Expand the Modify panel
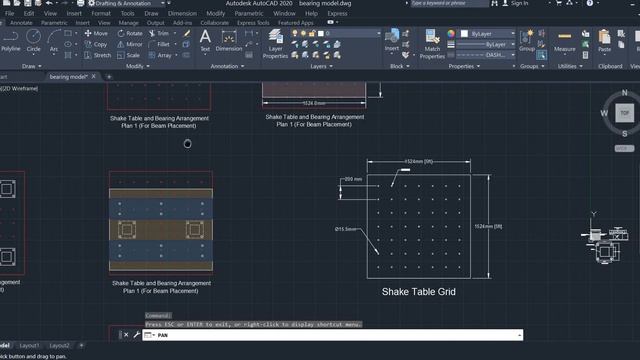 coord(138,66)
